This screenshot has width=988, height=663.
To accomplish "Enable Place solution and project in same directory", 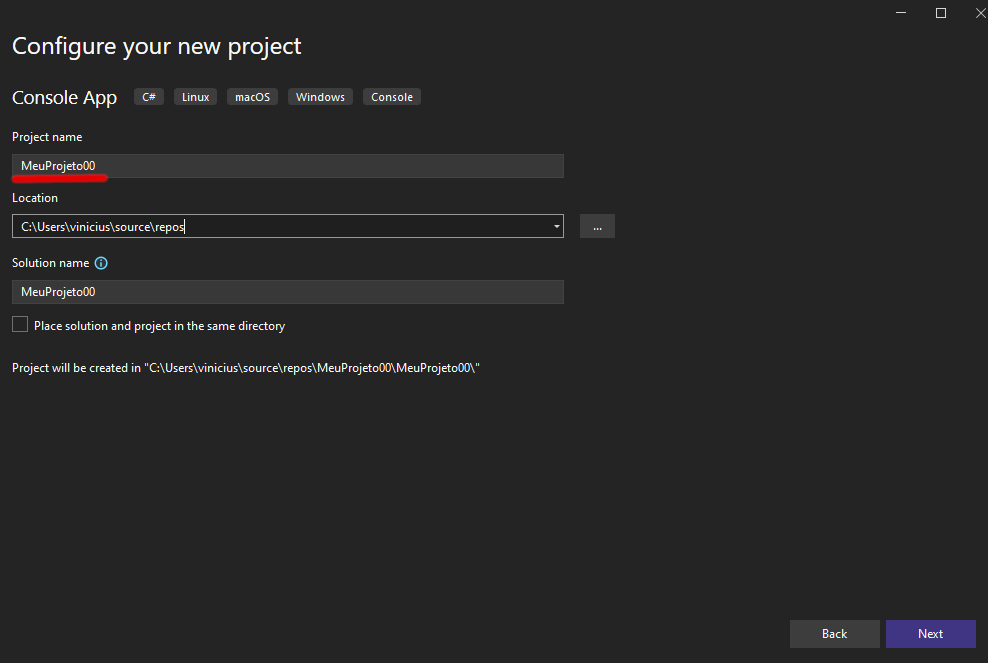I will click(20, 325).
